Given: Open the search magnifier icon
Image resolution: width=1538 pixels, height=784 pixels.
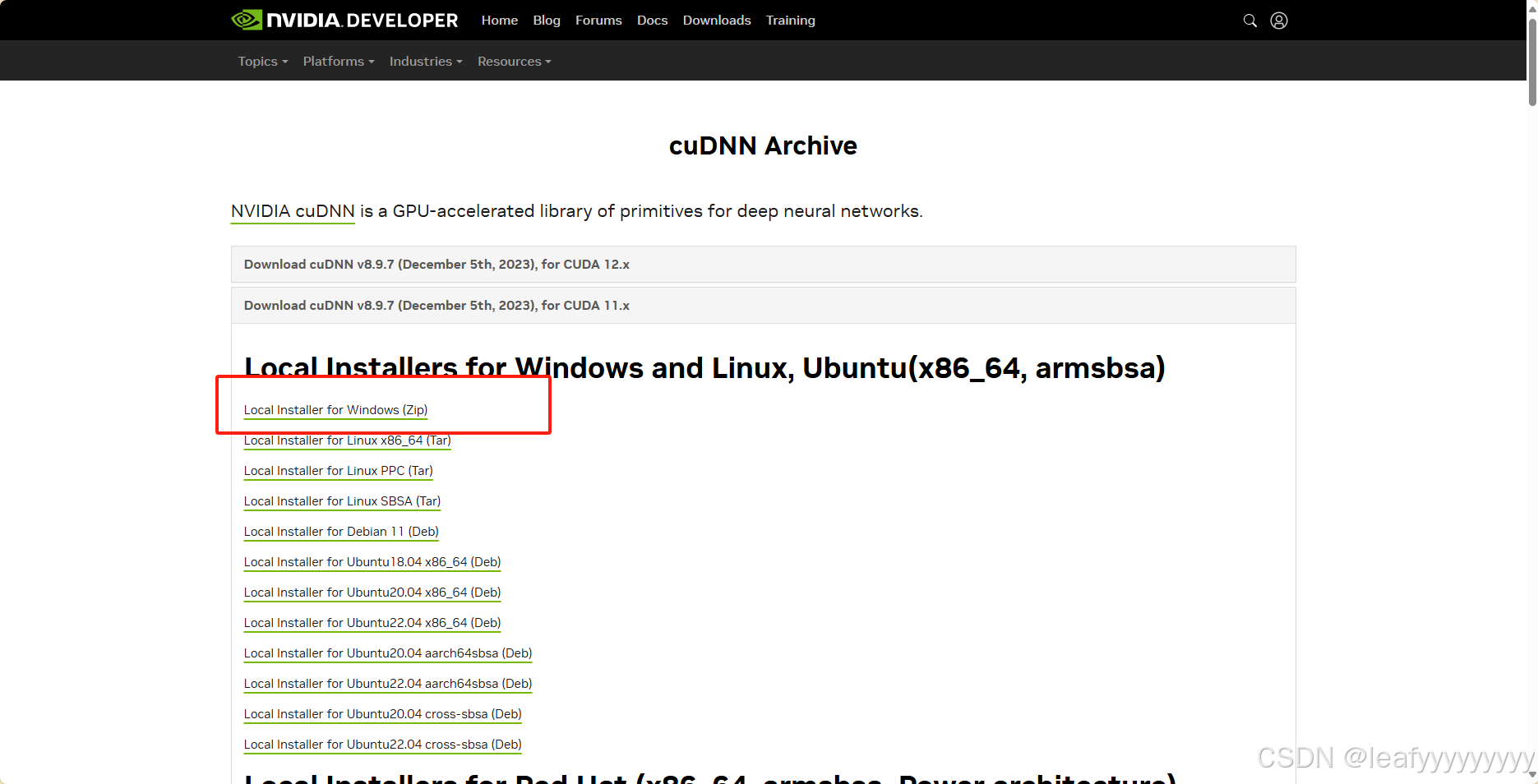Looking at the screenshot, I should pyautogui.click(x=1249, y=21).
